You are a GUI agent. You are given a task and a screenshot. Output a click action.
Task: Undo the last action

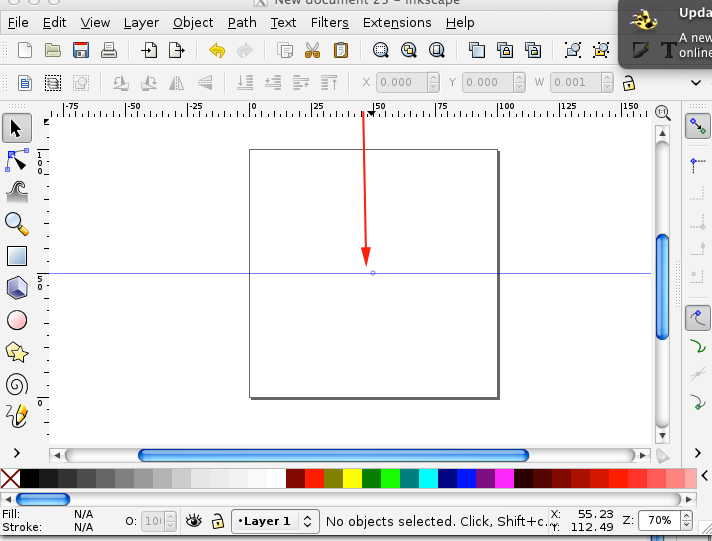click(x=217, y=50)
